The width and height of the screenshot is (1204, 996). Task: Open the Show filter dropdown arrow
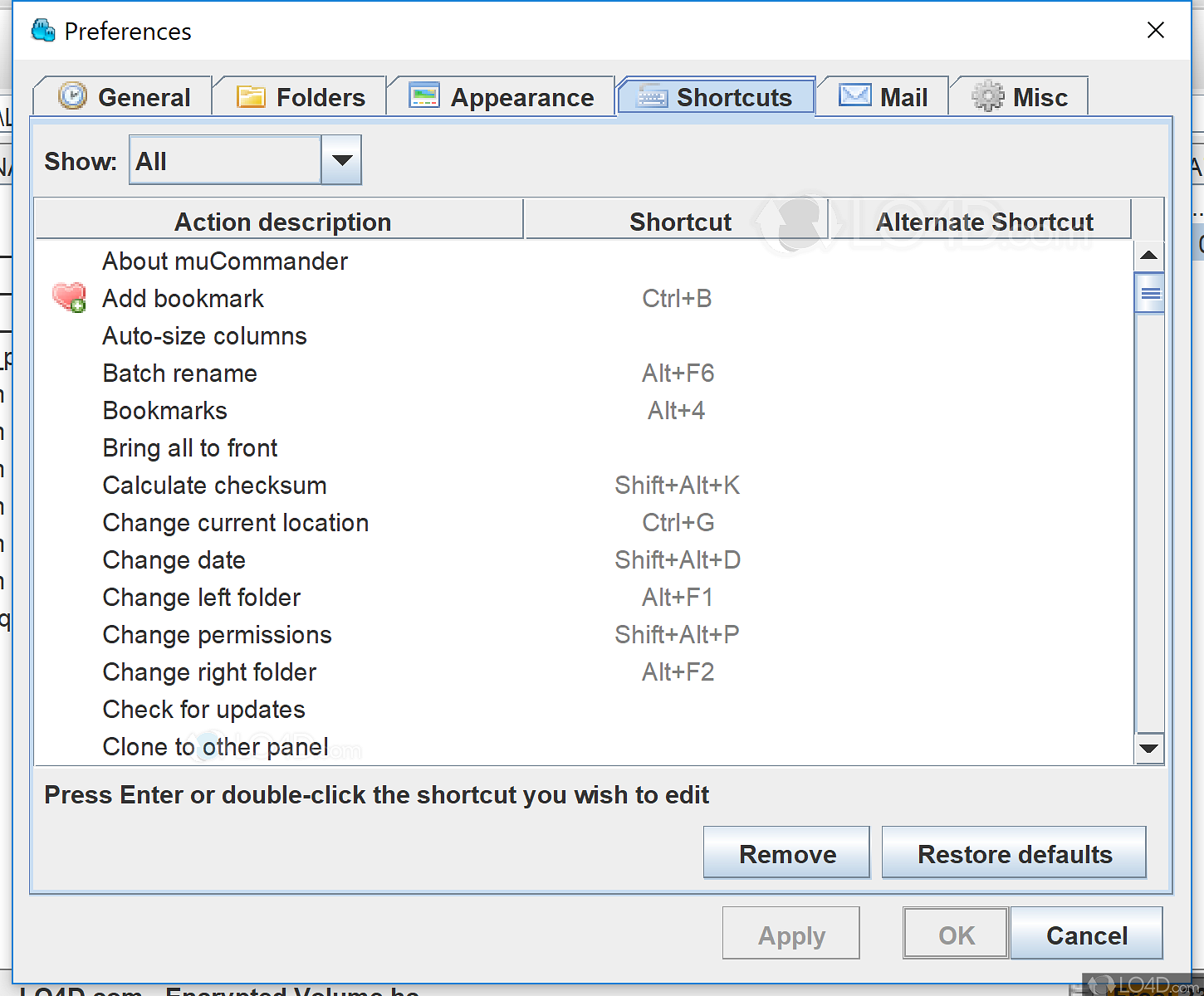(x=341, y=160)
